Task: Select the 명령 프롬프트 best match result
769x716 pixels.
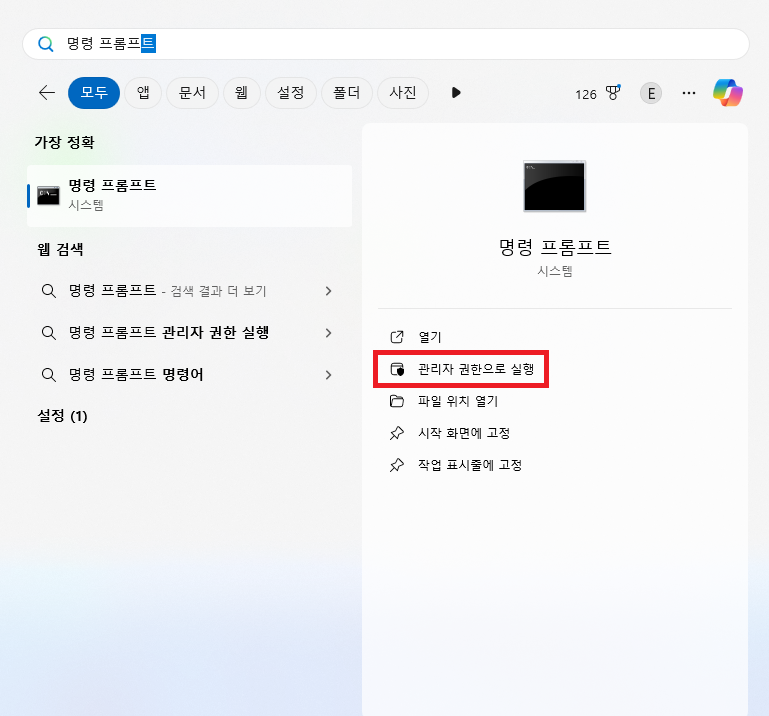Action: 190,196
